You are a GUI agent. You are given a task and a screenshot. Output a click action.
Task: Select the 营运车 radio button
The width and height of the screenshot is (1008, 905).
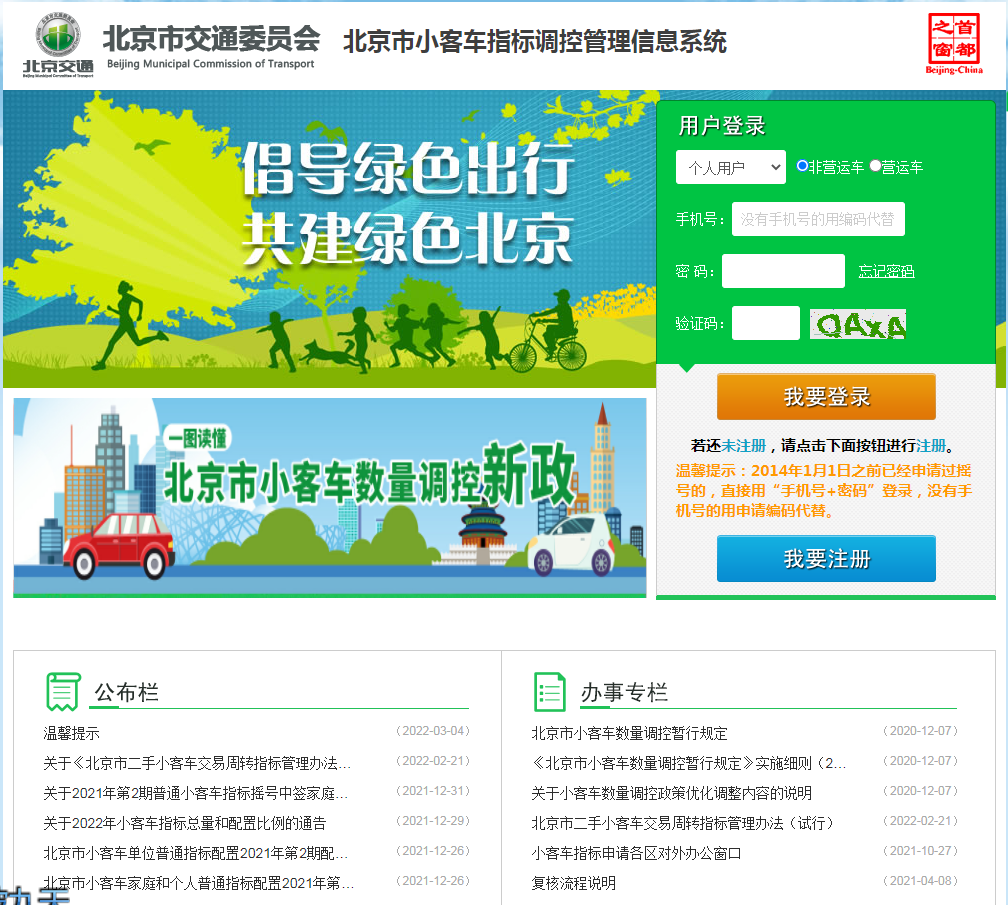pos(873,167)
